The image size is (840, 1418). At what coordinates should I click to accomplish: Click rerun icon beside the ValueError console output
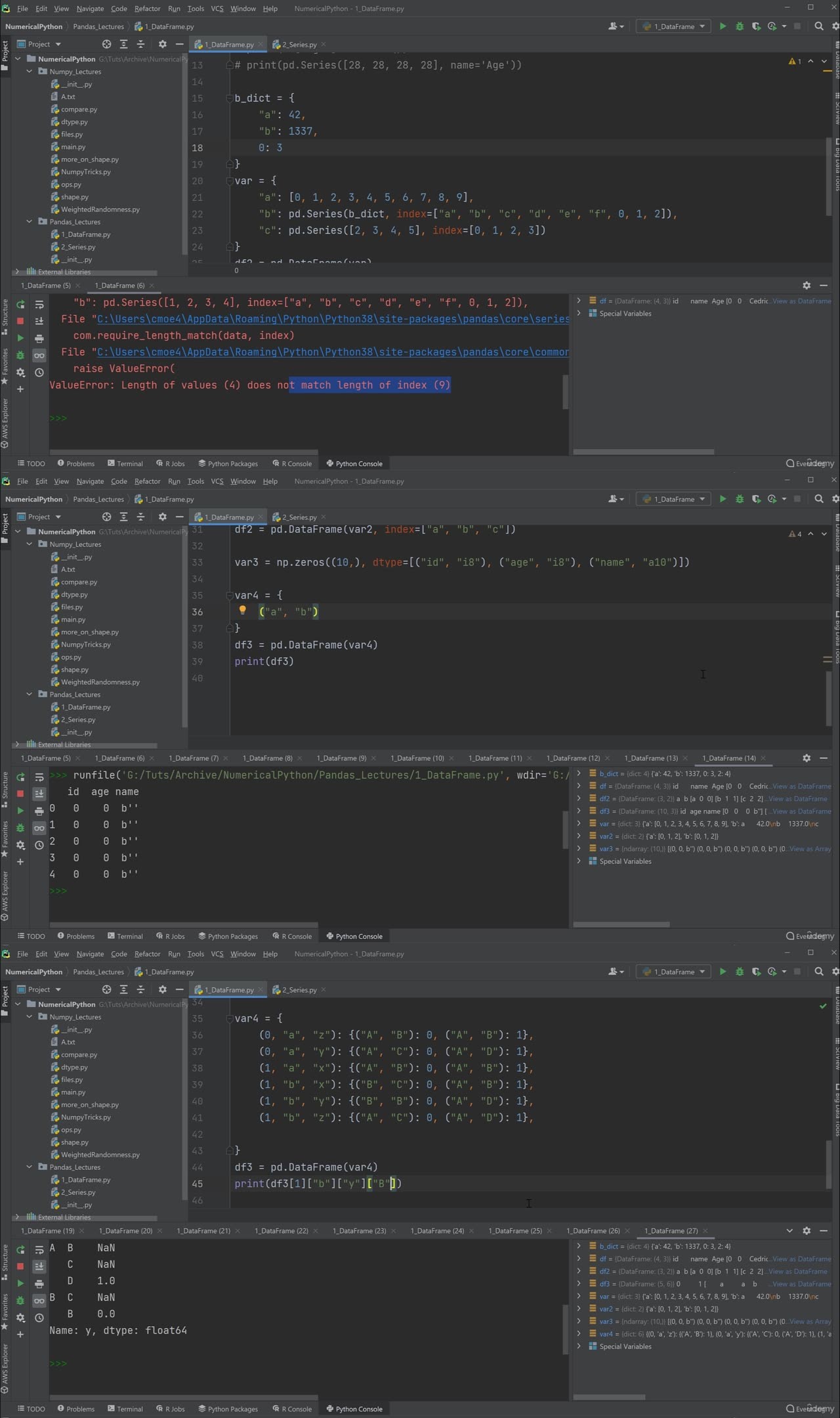(x=20, y=305)
